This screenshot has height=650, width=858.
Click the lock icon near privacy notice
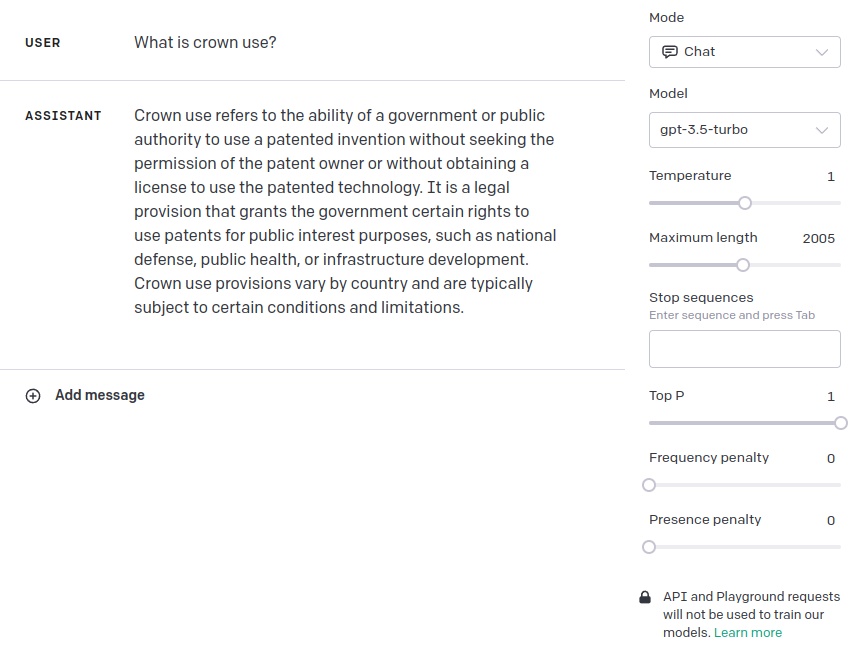click(x=645, y=597)
